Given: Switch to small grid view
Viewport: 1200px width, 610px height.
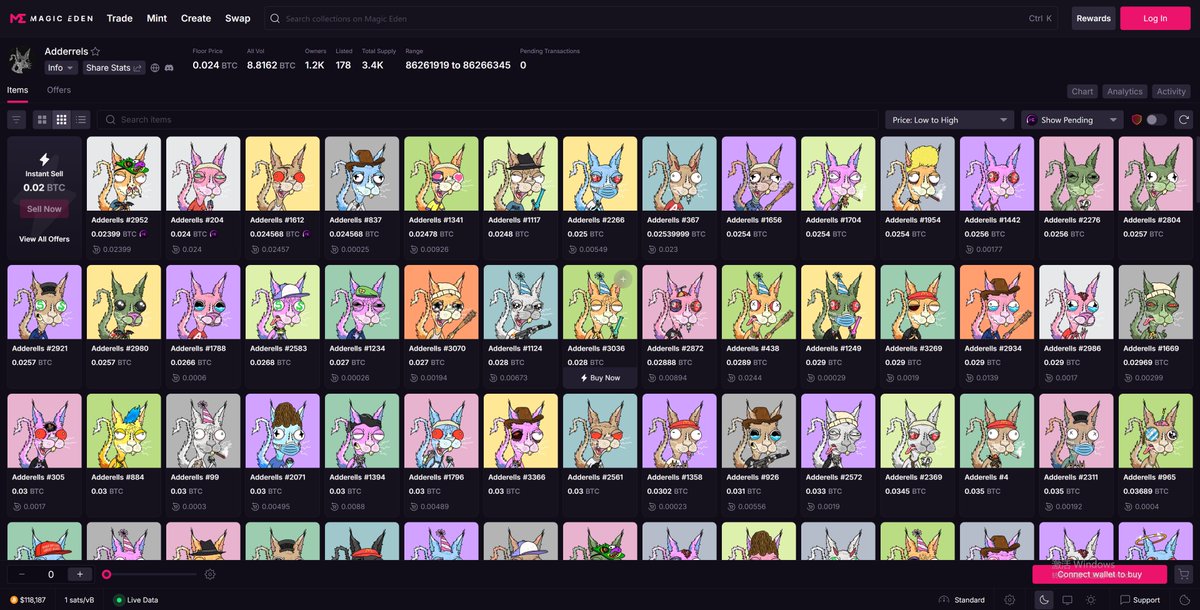Looking at the screenshot, I should [x=61, y=119].
